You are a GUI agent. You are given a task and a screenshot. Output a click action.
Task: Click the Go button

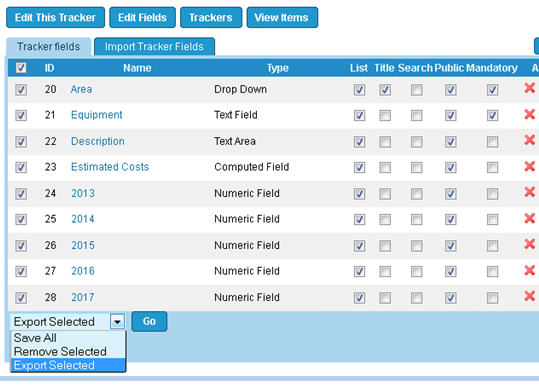[x=149, y=321]
